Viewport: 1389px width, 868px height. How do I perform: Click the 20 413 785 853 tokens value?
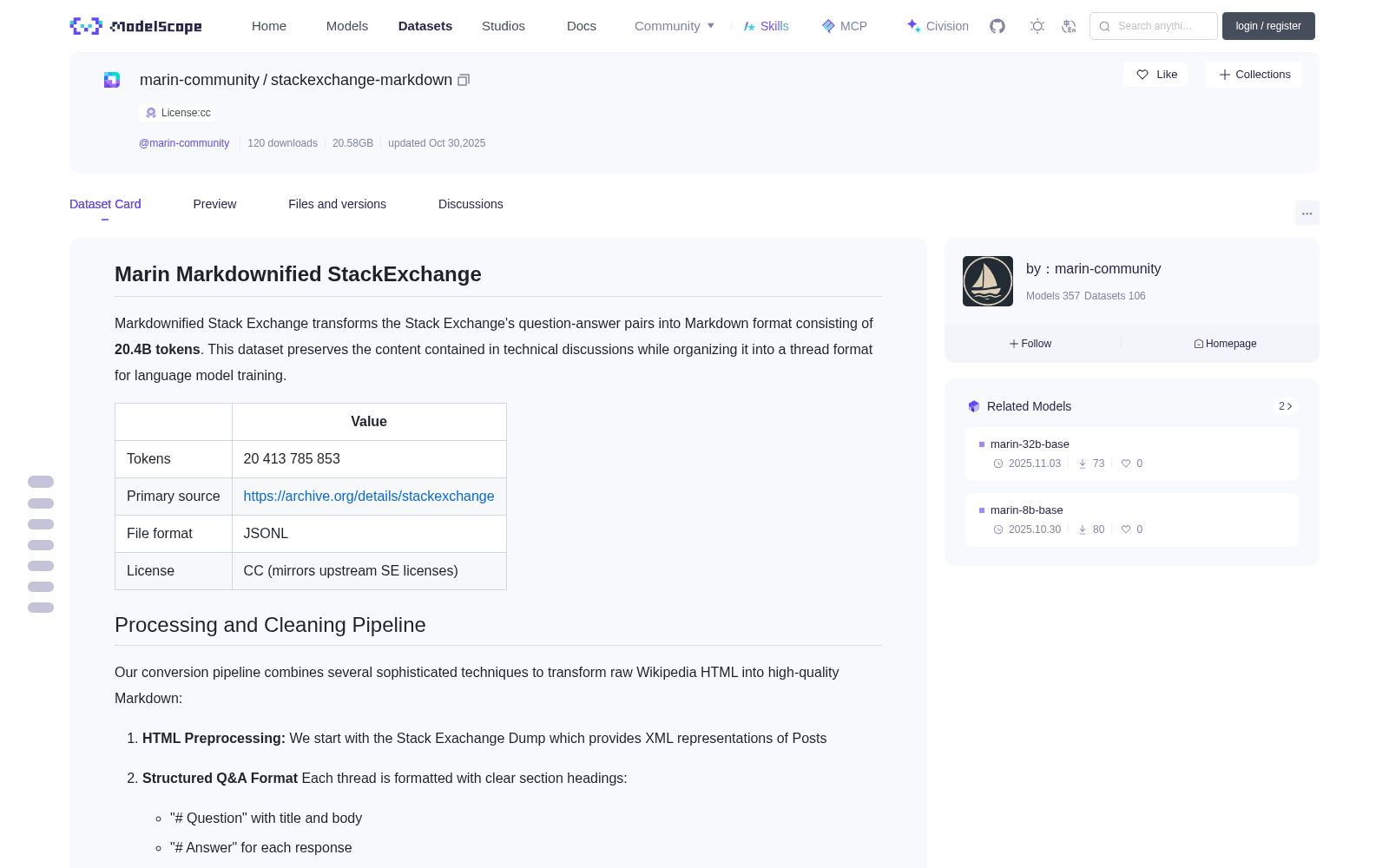coord(292,458)
